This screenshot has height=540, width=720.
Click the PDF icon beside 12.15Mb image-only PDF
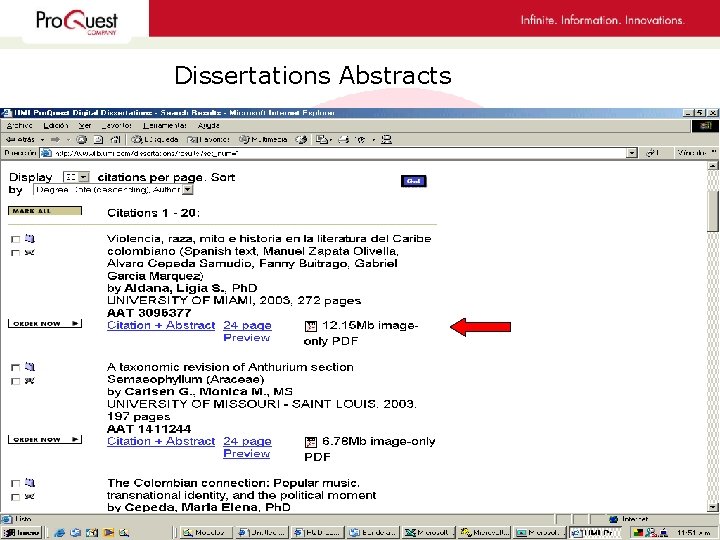click(x=311, y=326)
